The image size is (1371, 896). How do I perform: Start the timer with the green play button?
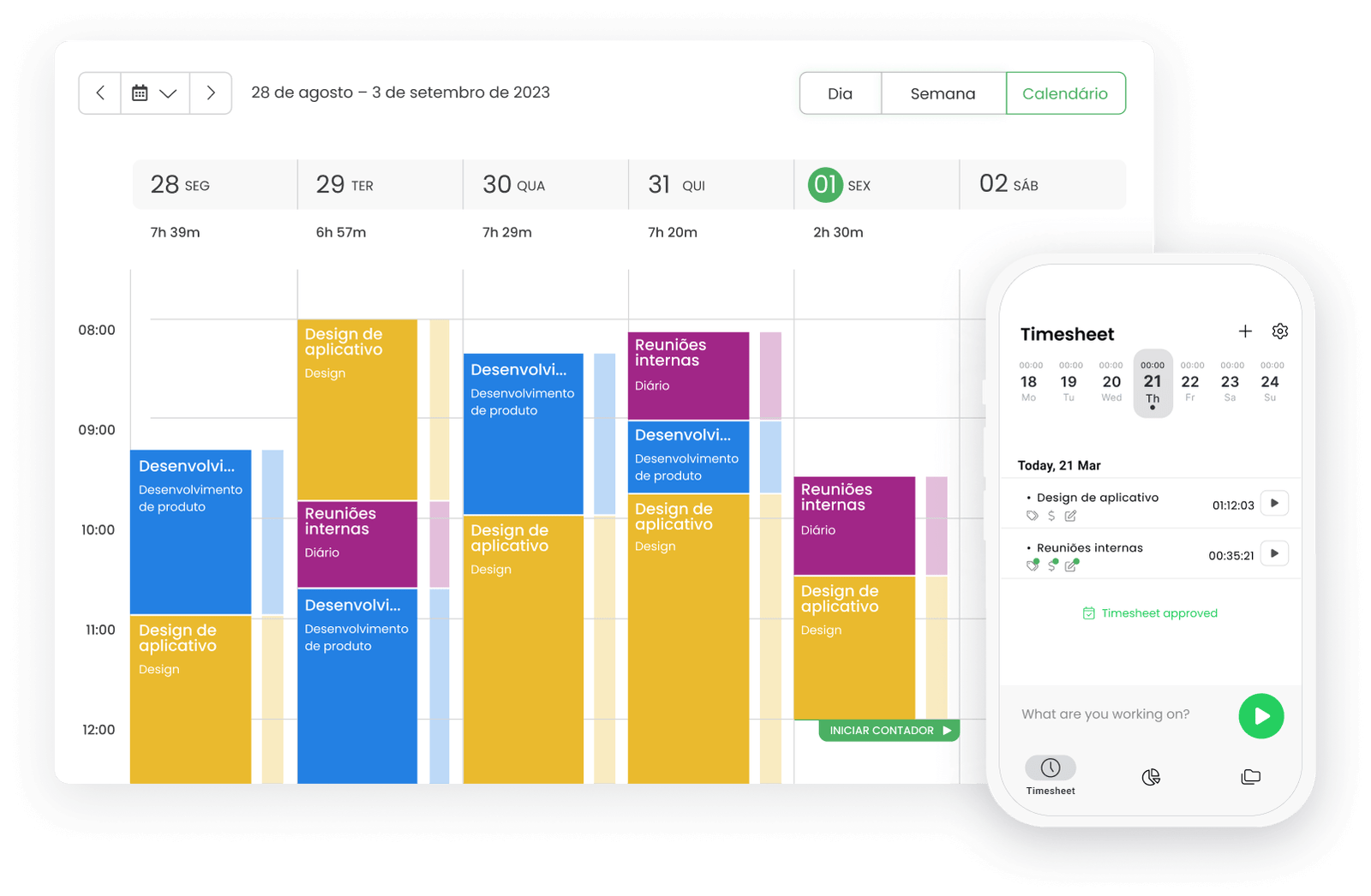(1260, 716)
